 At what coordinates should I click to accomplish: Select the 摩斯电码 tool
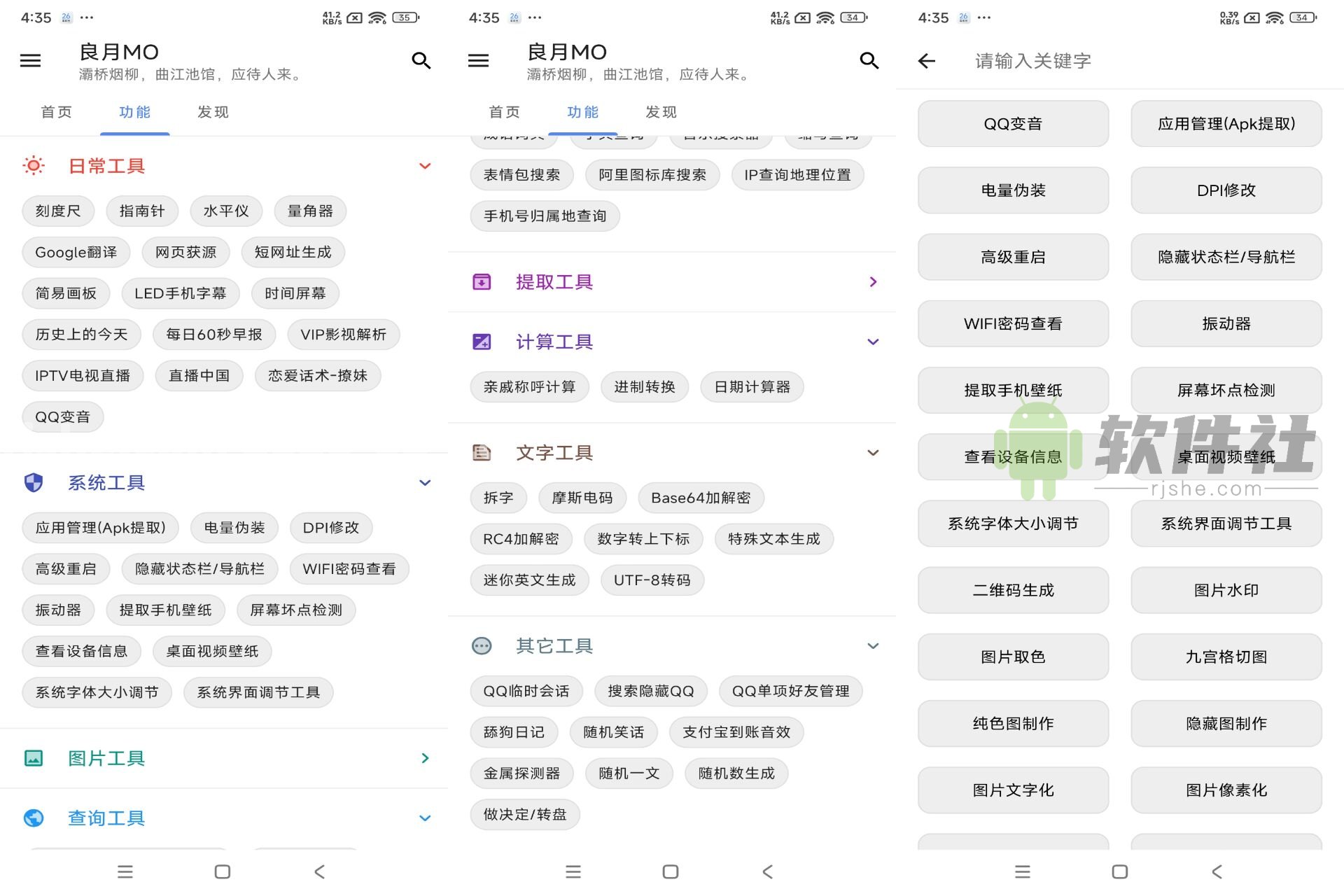click(x=582, y=498)
